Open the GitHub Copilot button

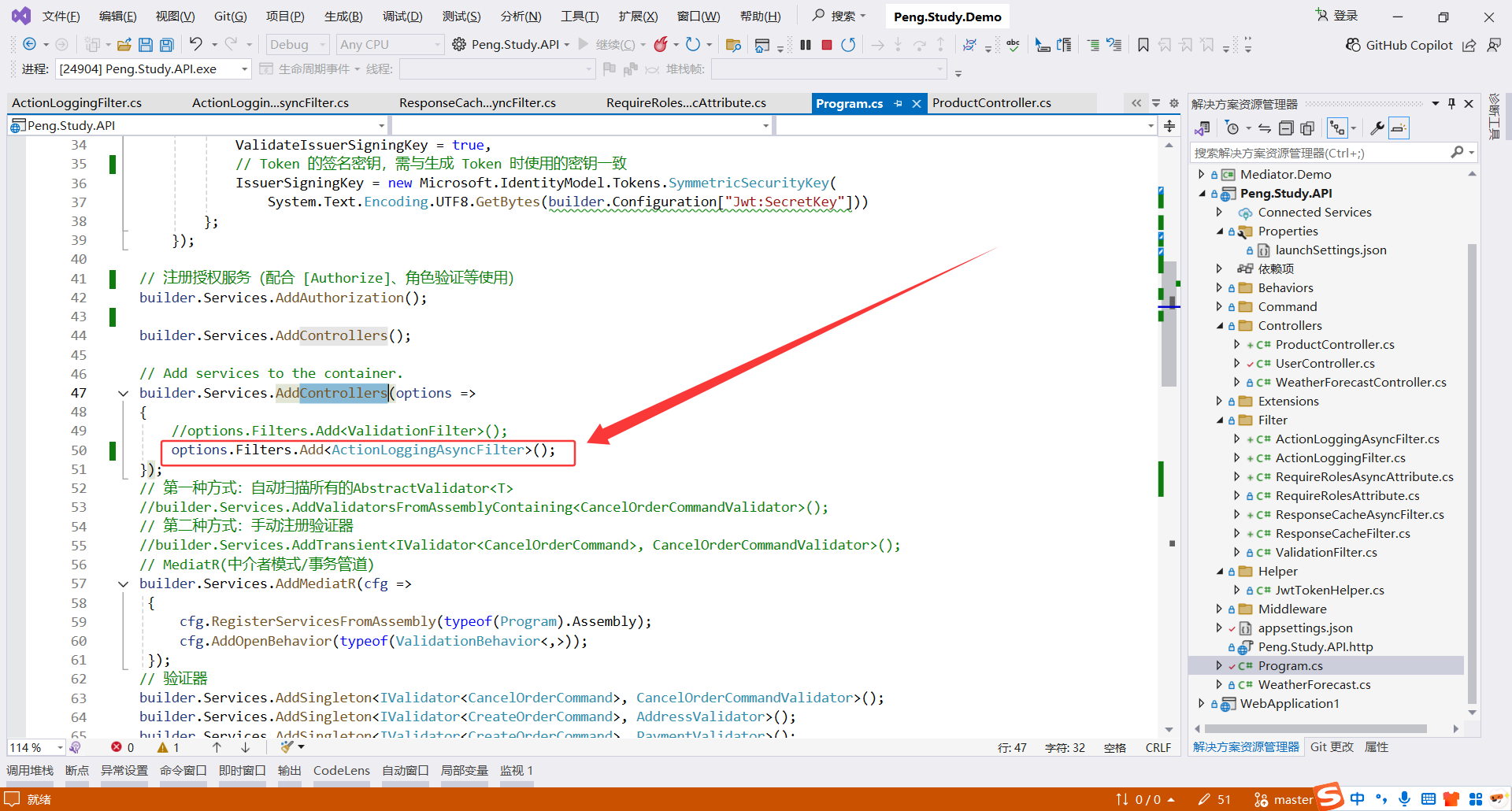tap(1399, 45)
